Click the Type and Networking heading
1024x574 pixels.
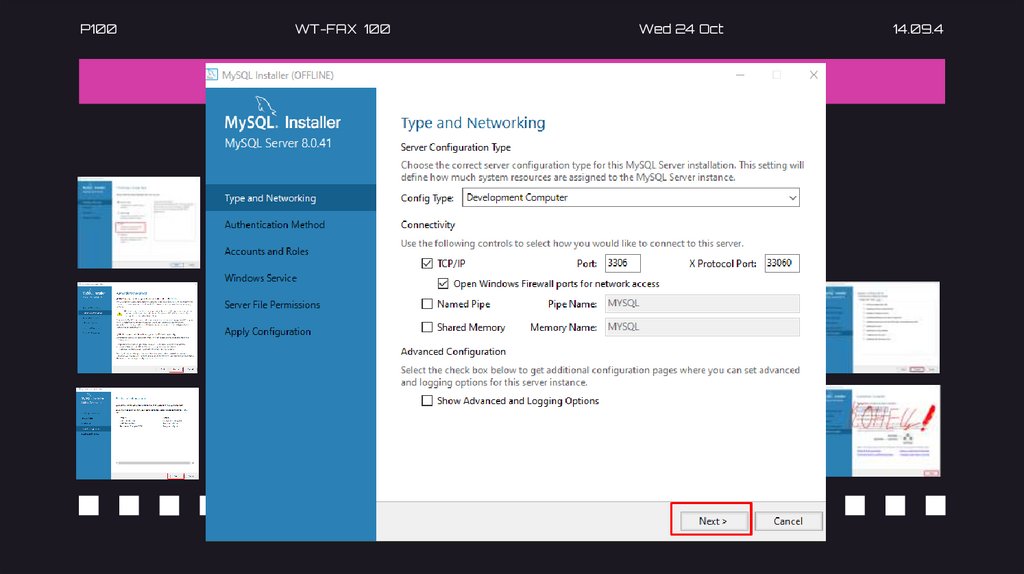tap(473, 123)
